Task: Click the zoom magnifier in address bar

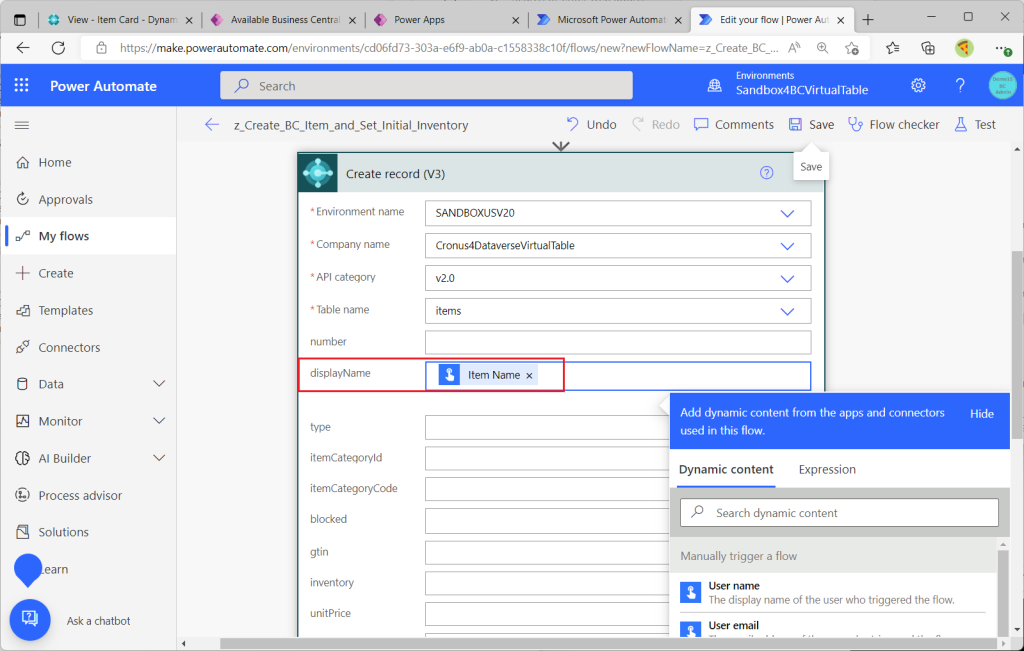Action: tap(822, 48)
